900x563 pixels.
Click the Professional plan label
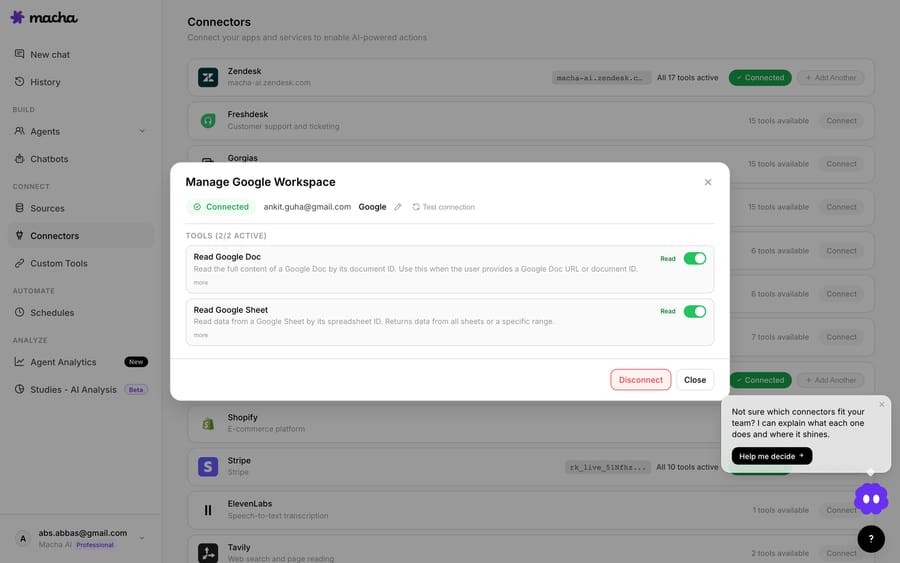pos(95,545)
